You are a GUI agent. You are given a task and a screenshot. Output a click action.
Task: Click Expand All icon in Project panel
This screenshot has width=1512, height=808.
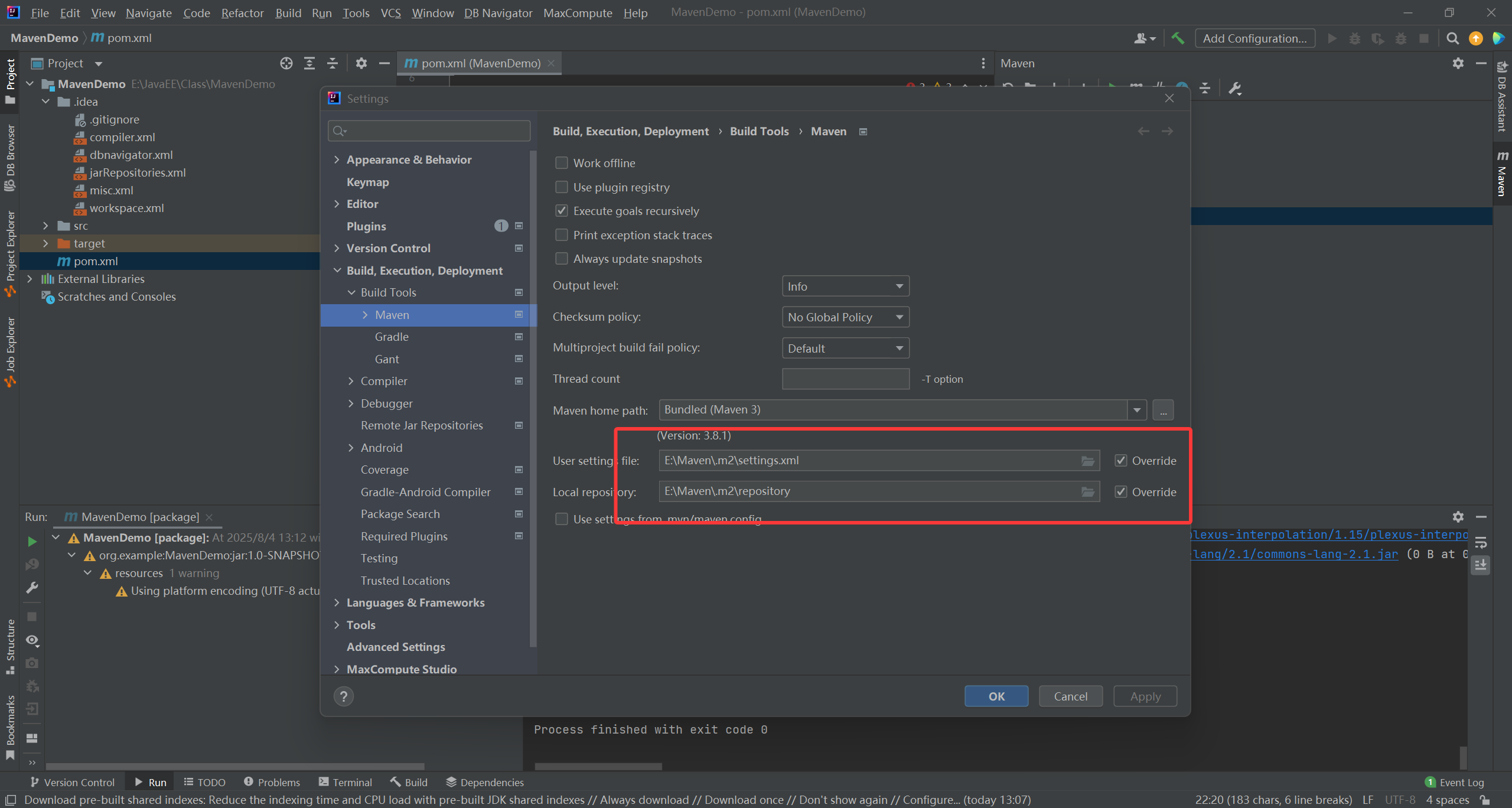point(309,63)
